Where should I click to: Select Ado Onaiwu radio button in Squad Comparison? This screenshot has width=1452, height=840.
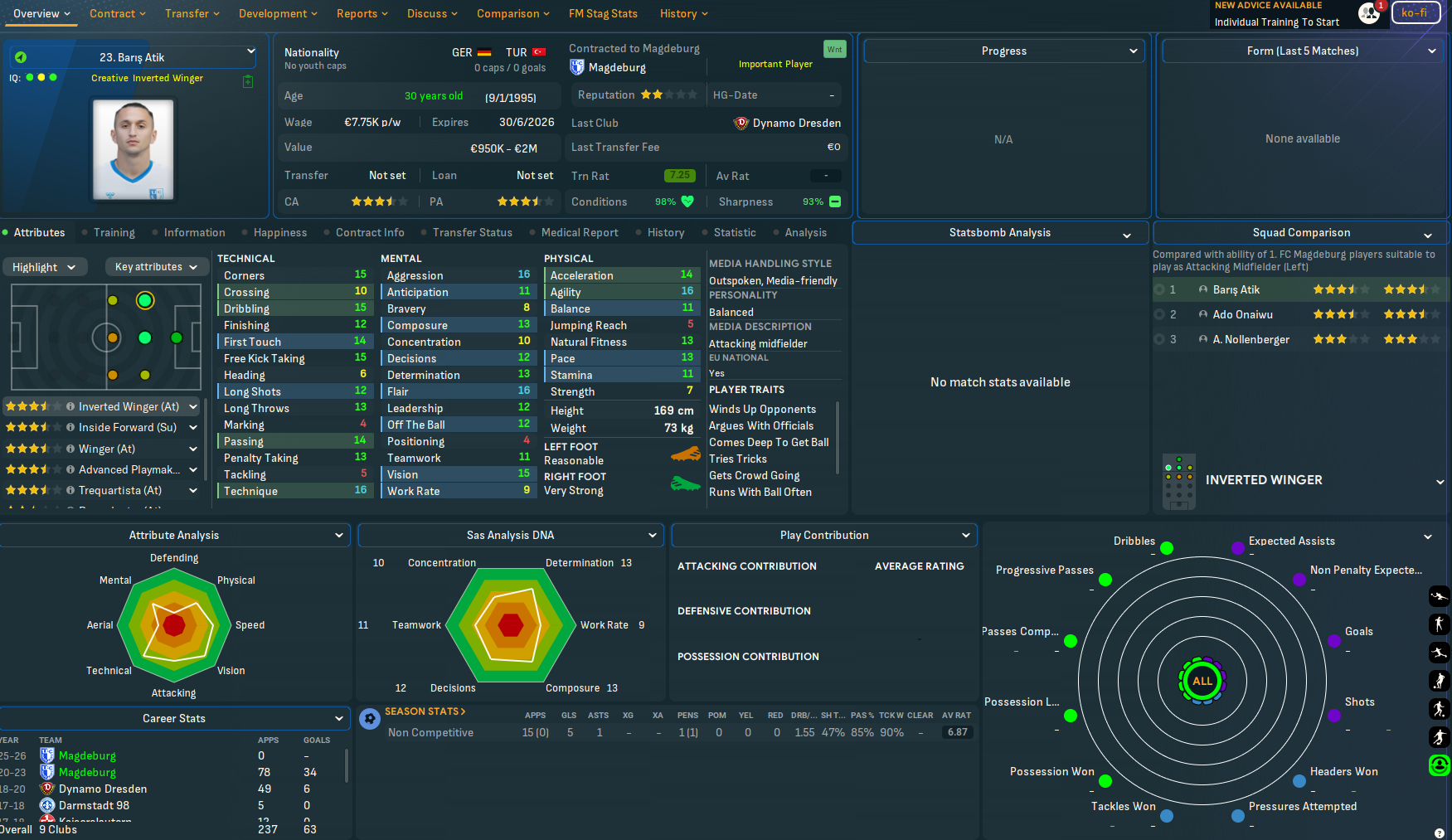(1159, 314)
